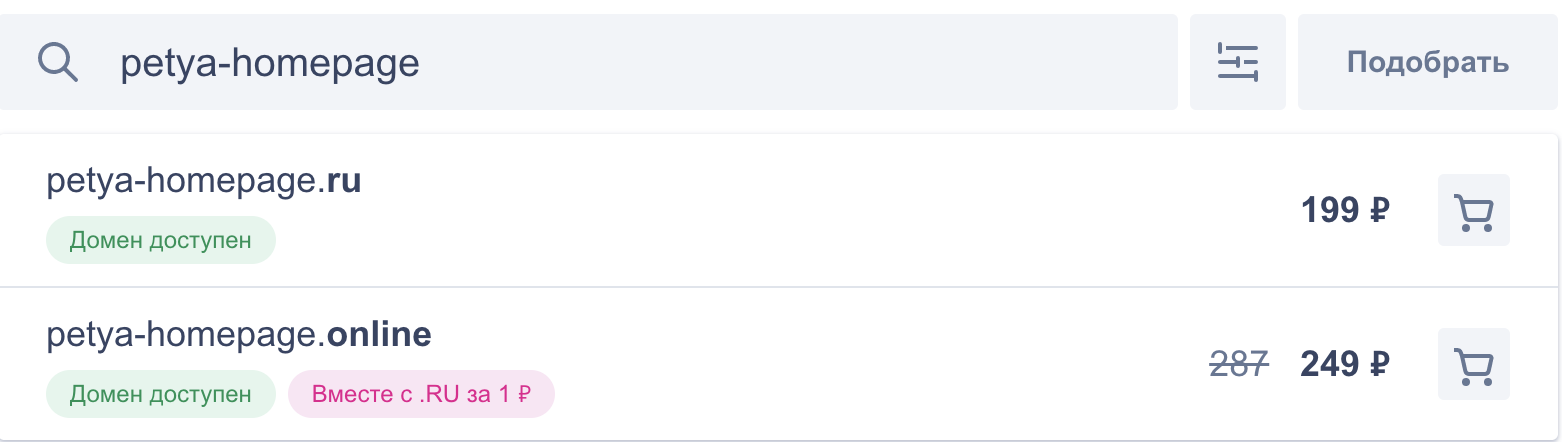Image resolution: width=1562 pixels, height=442 pixels.
Task: Add petya-homepage.ru to the cart
Action: point(1473,210)
